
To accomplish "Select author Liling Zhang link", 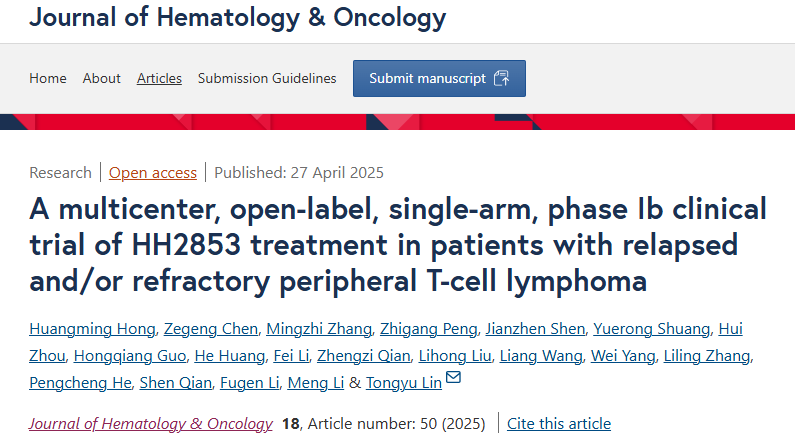I will click(x=707, y=355).
